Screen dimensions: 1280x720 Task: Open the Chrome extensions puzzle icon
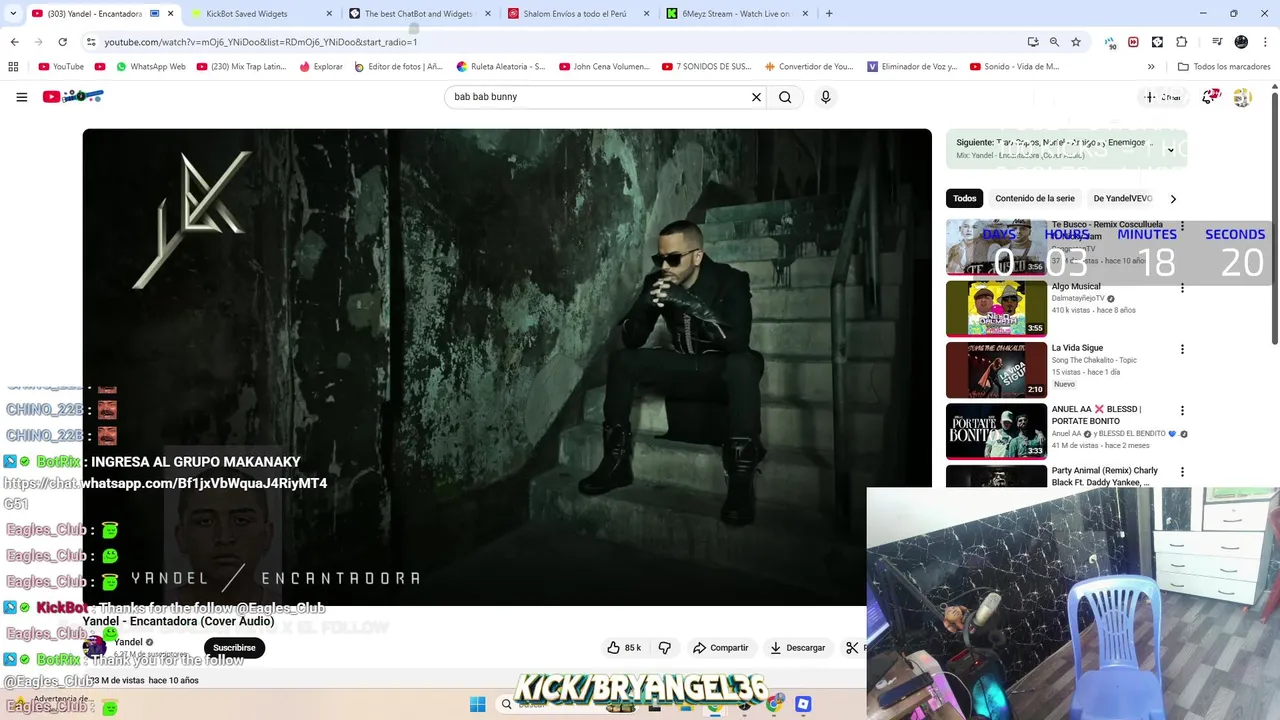coord(1181,42)
